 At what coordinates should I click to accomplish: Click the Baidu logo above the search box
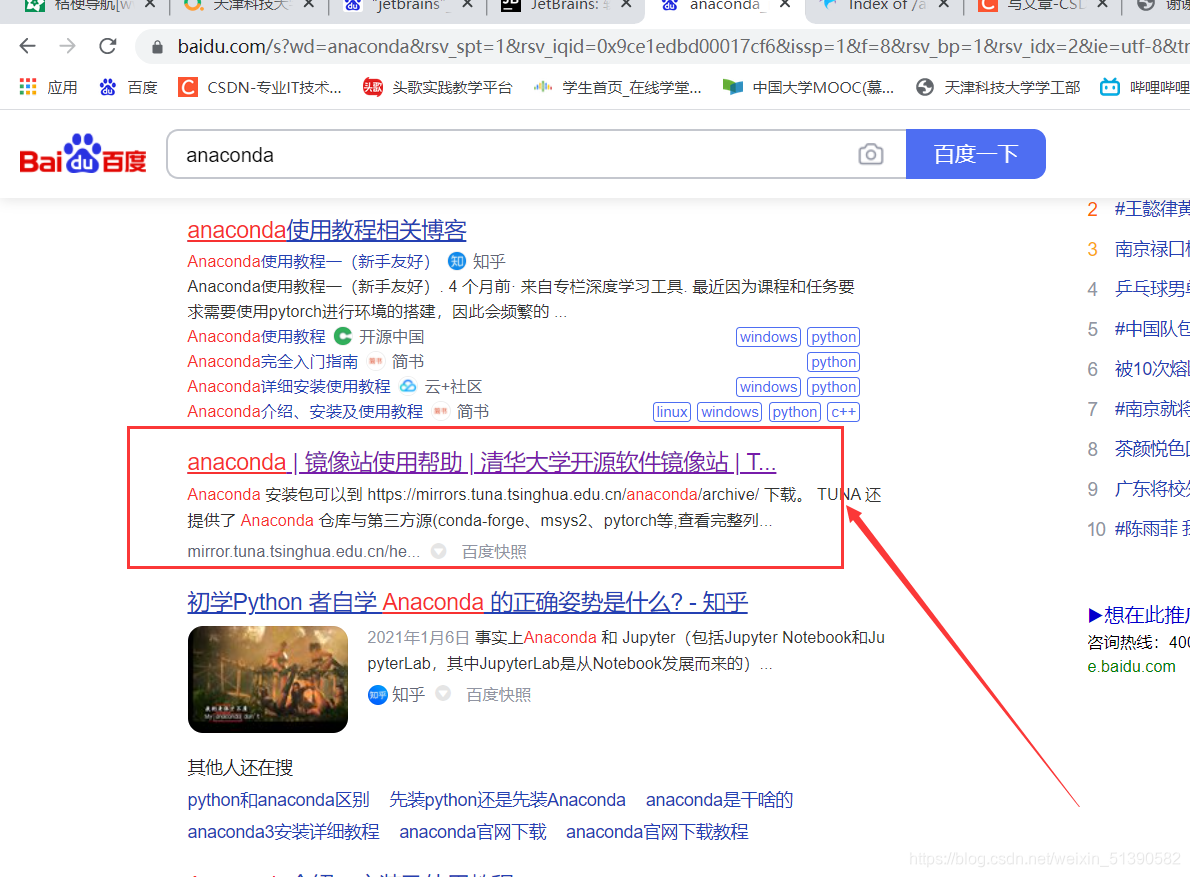click(x=80, y=153)
